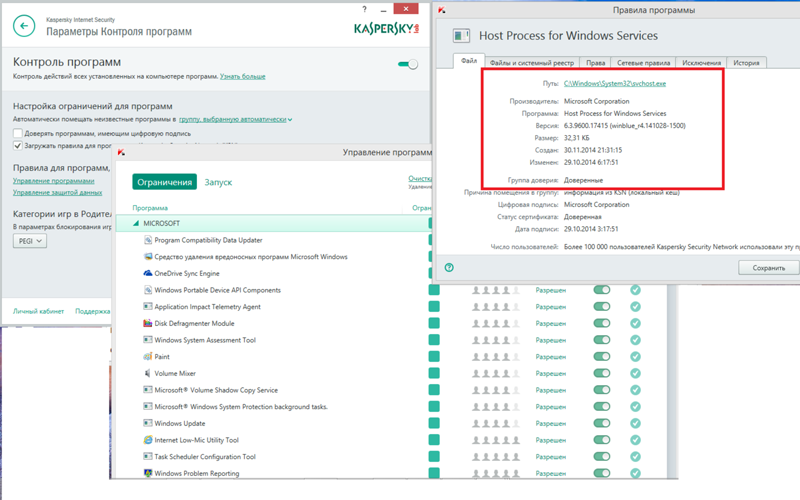
Task: Open the help circle icon in rules window
Action: 449,267
